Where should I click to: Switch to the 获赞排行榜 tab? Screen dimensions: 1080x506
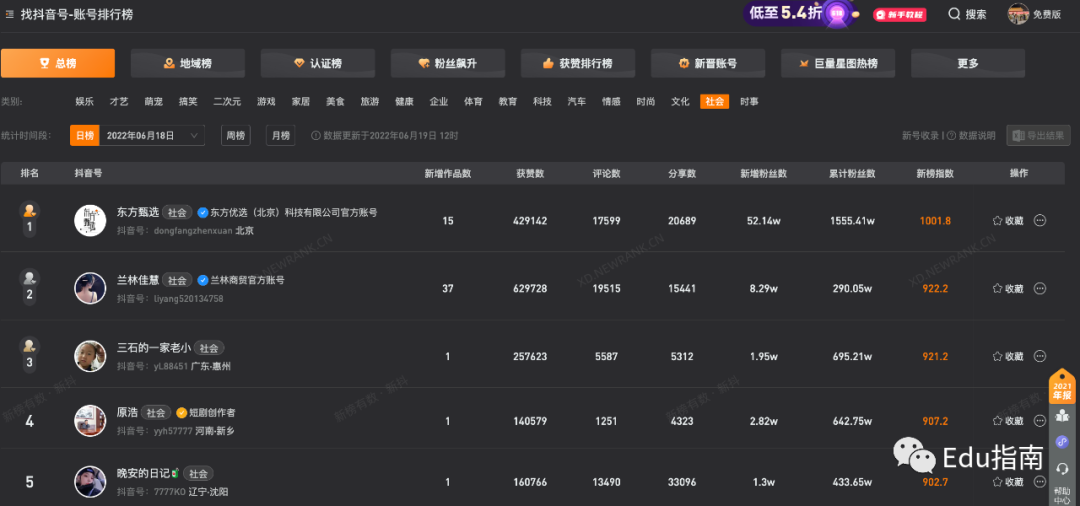pos(578,63)
